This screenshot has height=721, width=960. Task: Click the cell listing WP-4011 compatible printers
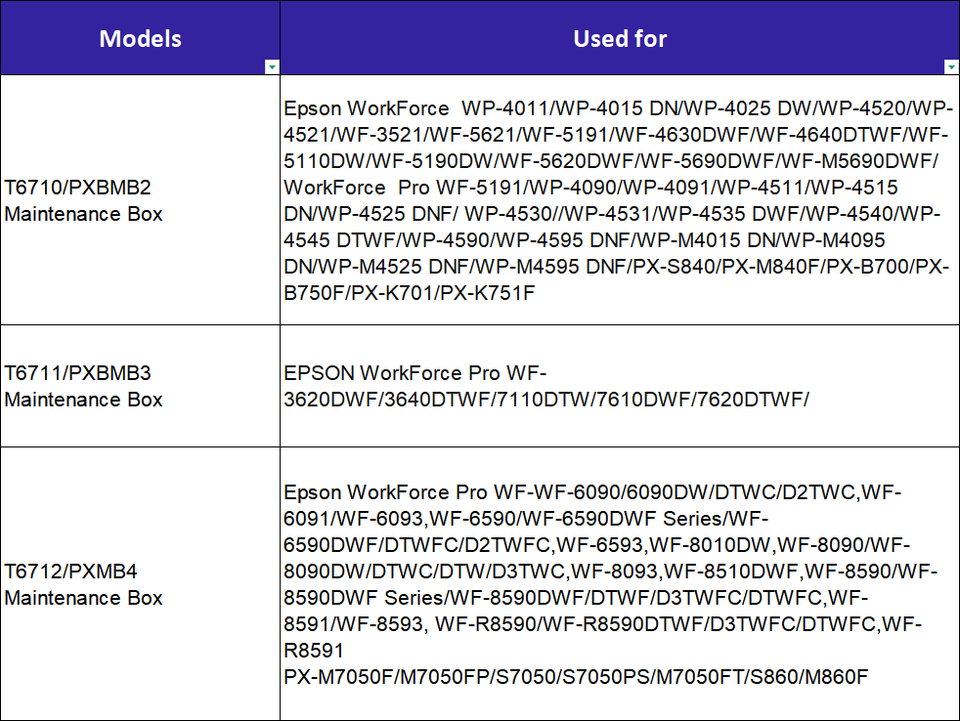[620, 200]
